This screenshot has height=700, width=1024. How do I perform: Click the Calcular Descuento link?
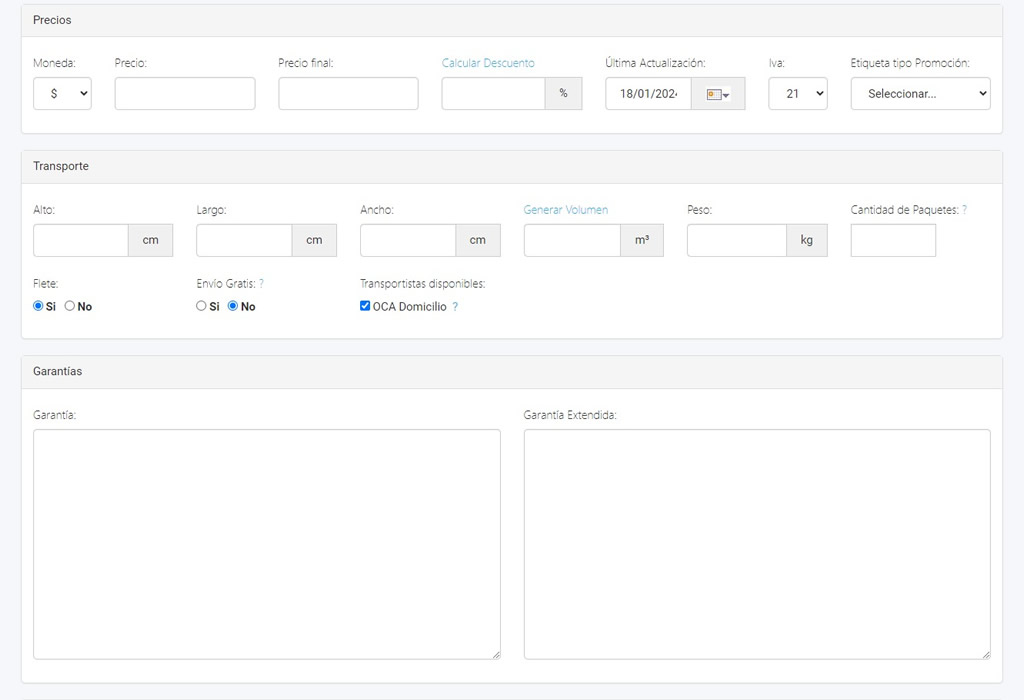click(488, 63)
